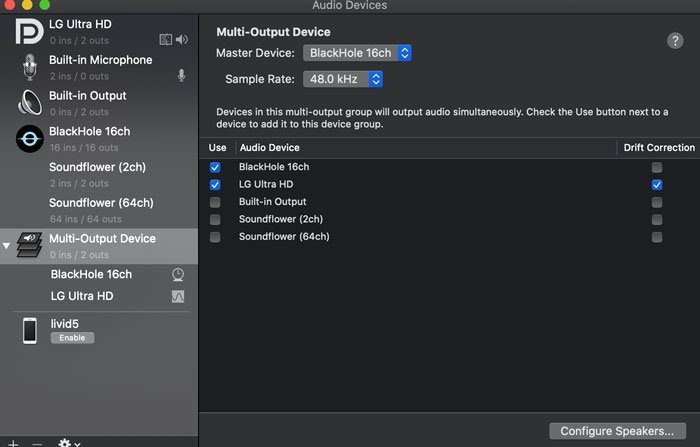The image size is (700, 447).
Task: Click drift correction icon beside LG Ultra HD sub-device
Action: pos(178,296)
